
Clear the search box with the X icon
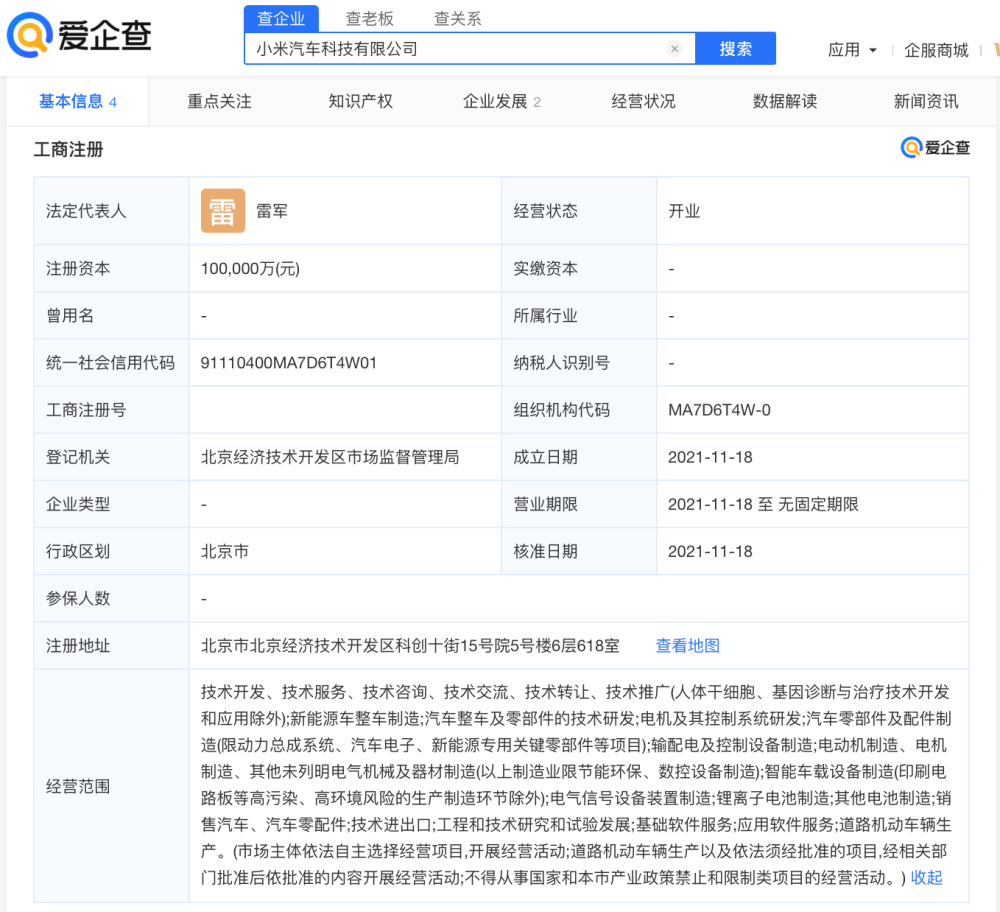coord(674,48)
